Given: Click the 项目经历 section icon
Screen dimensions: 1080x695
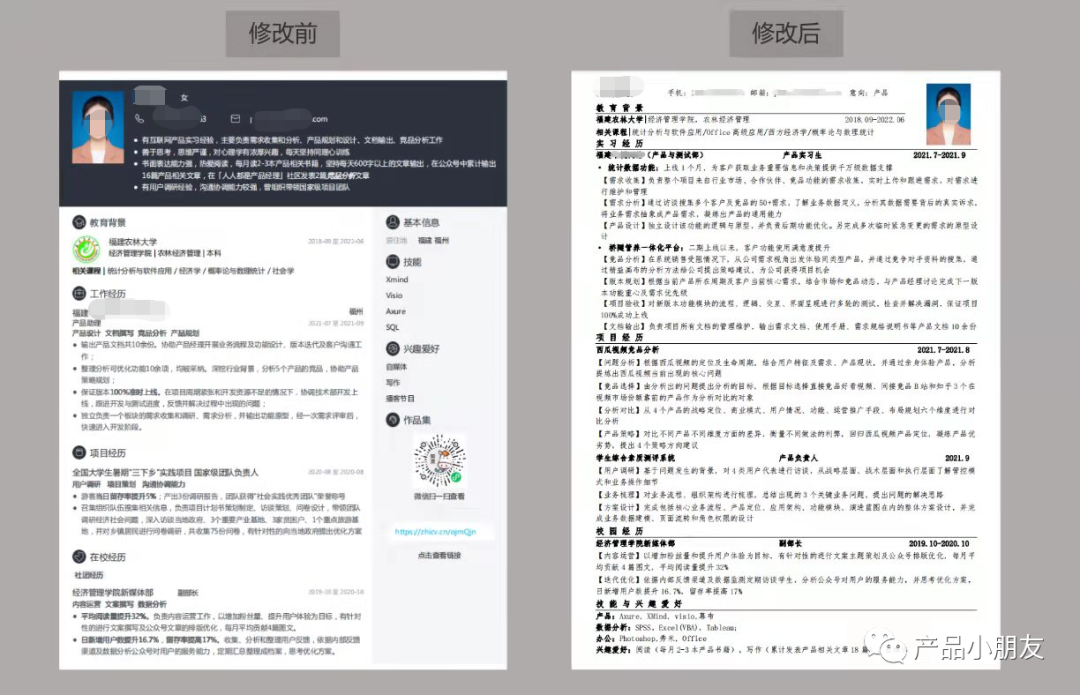Looking at the screenshot, I should [x=79, y=451].
